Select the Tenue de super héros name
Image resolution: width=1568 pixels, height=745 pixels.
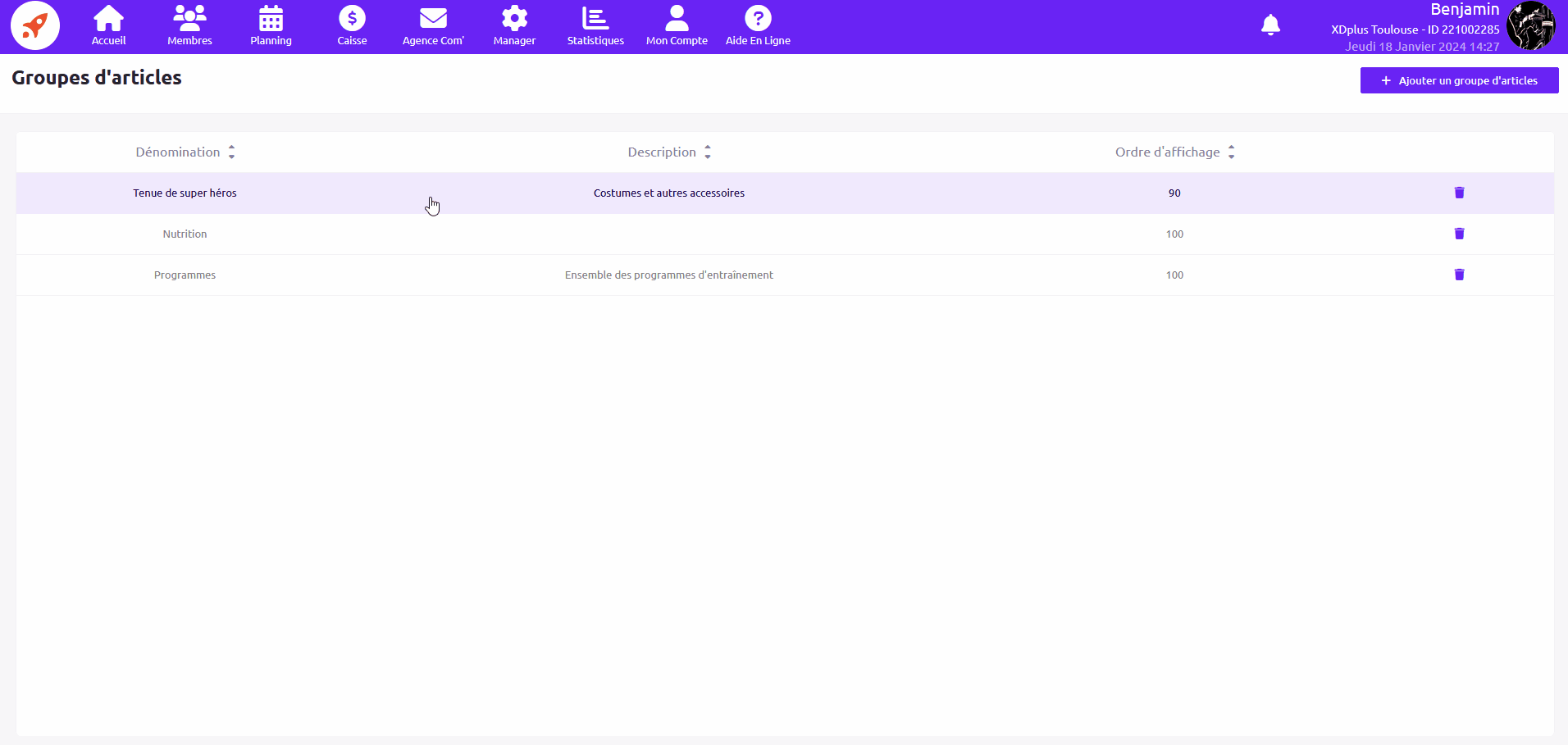point(185,193)
